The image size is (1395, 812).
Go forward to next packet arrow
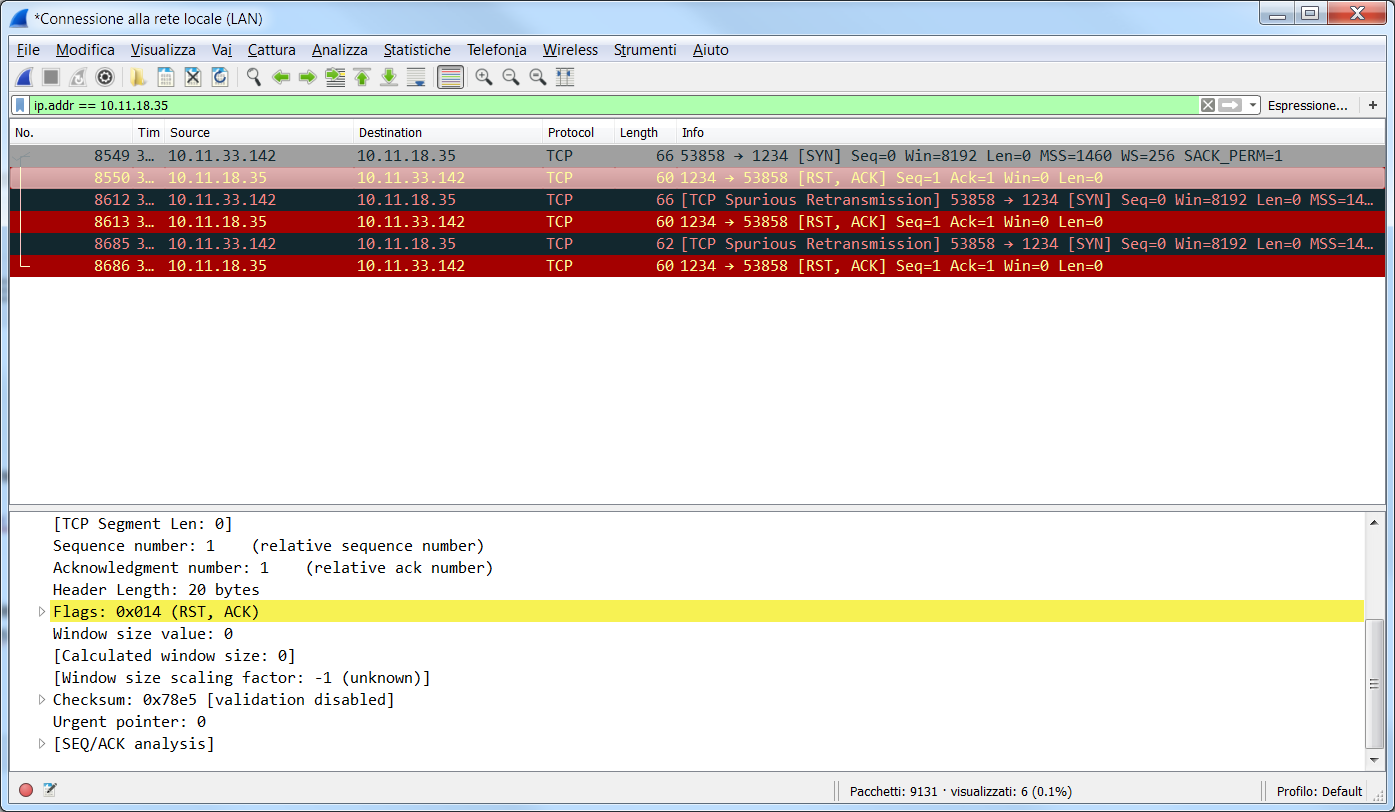[x=308, y=77]
